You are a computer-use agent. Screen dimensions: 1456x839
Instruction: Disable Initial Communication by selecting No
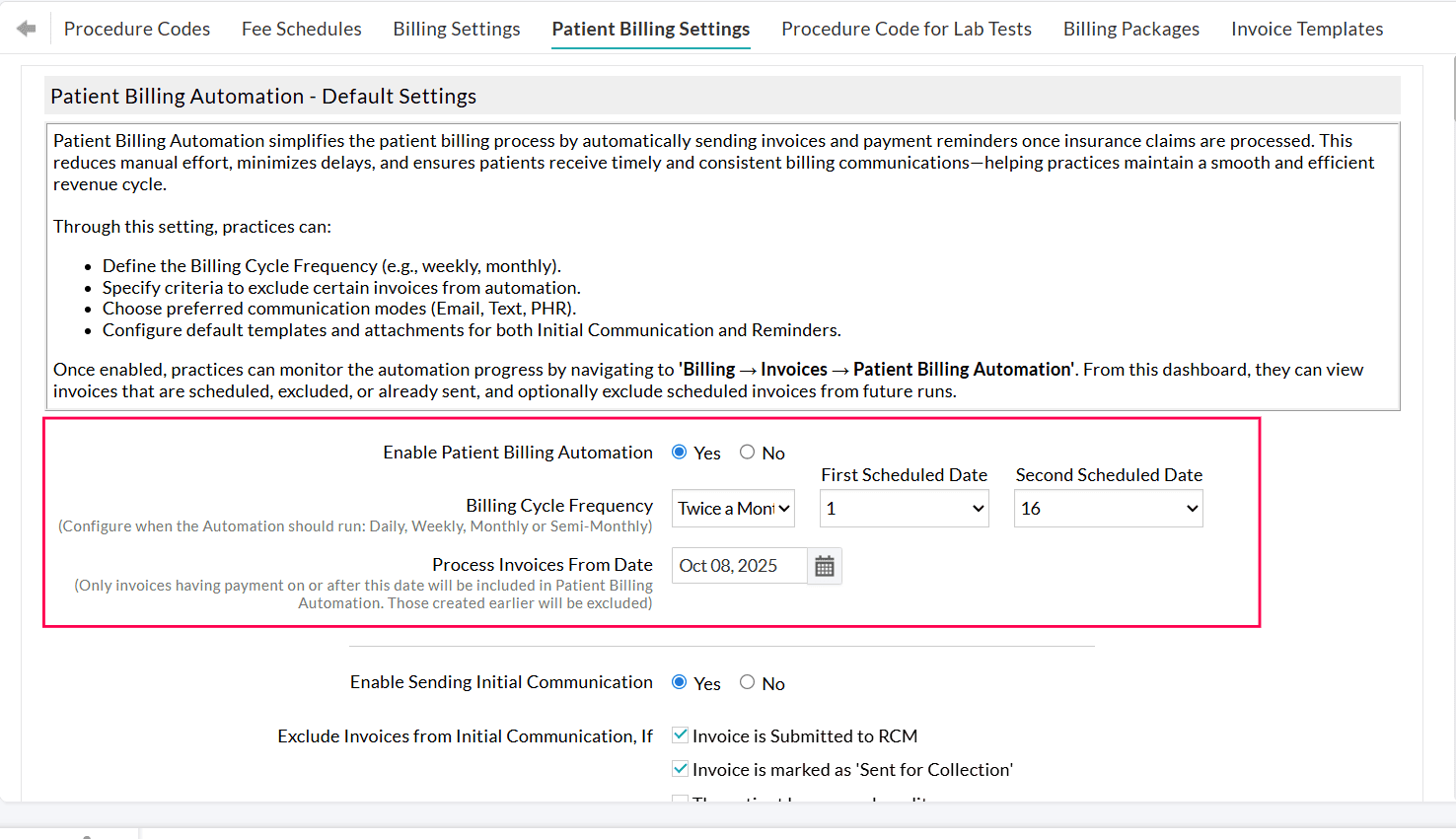[x=747, y=681]
